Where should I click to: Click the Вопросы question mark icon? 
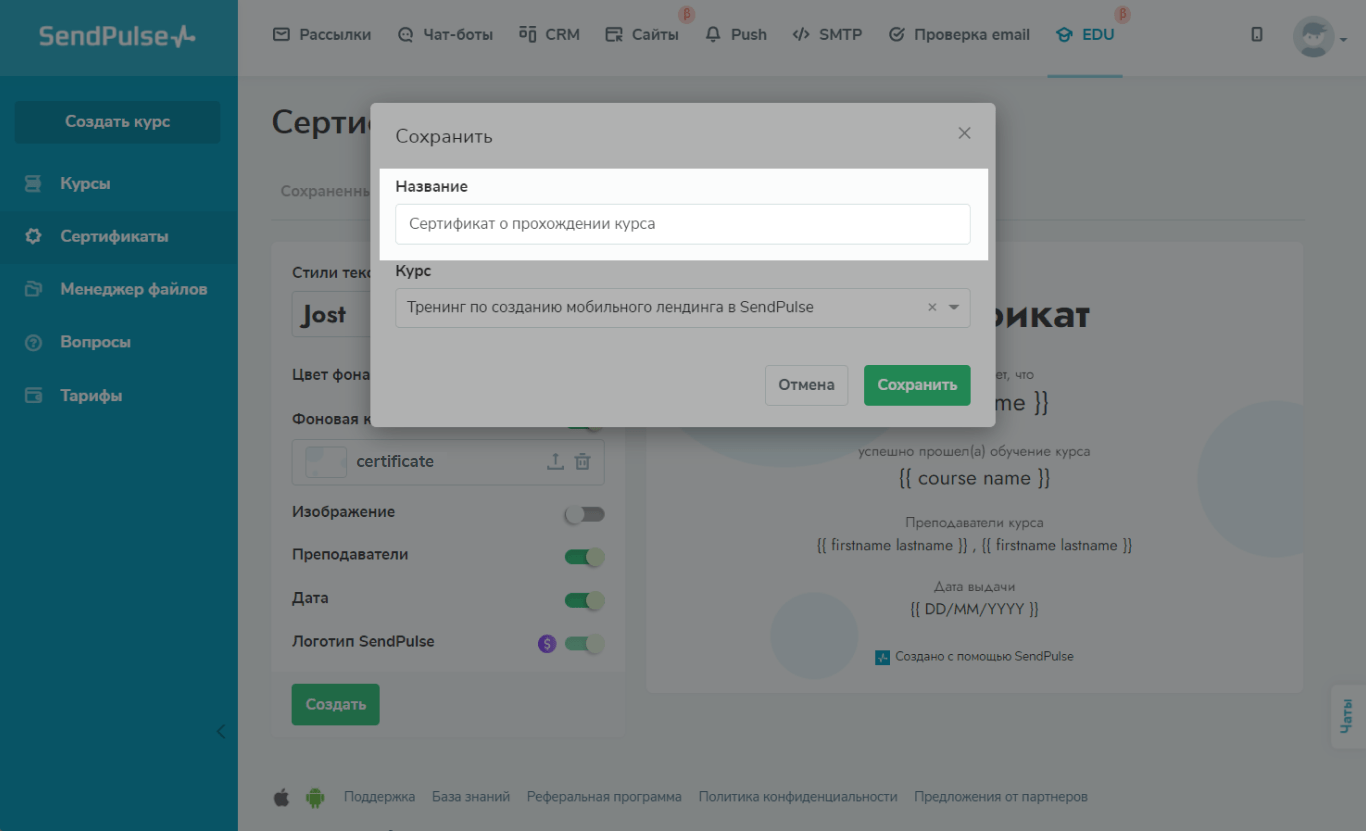tap(33, 342)
